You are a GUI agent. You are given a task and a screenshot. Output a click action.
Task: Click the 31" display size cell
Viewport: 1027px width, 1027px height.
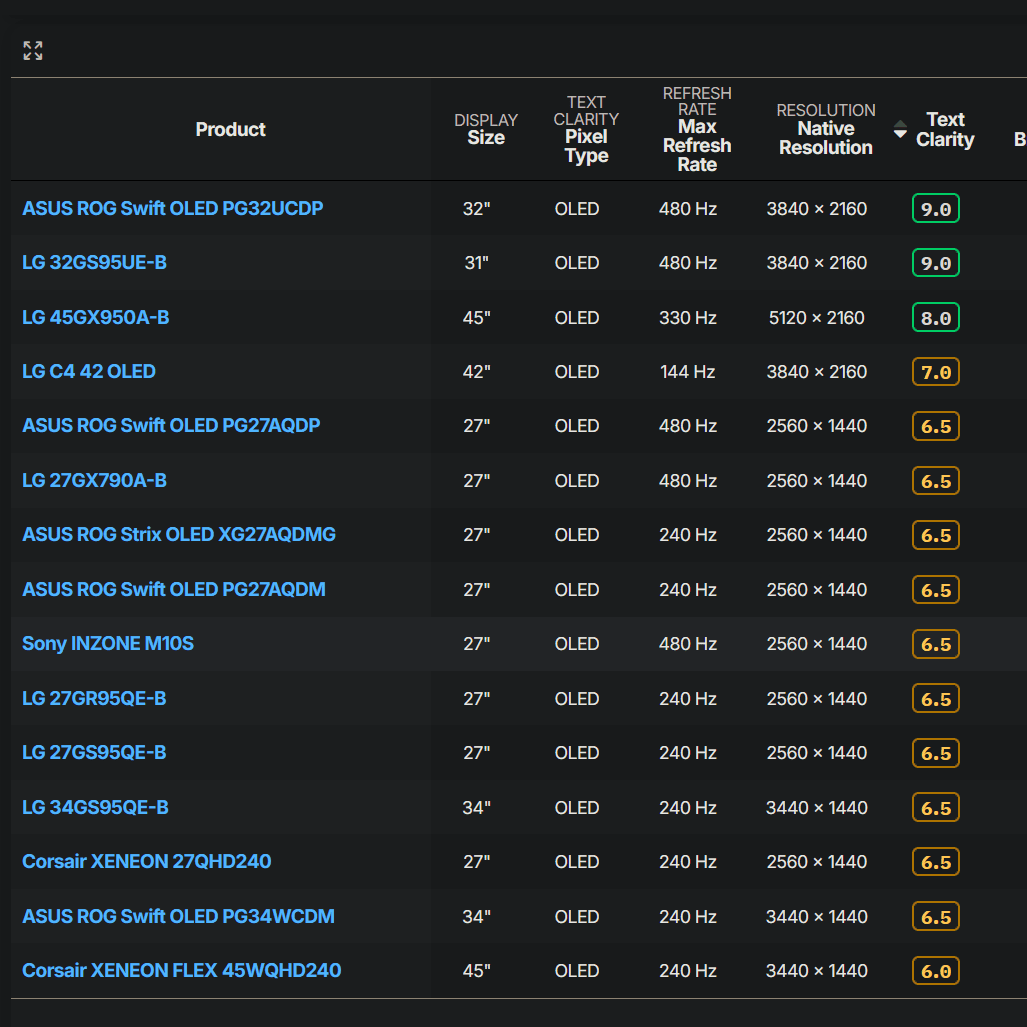pyautogui.click(x=477, y=263)
